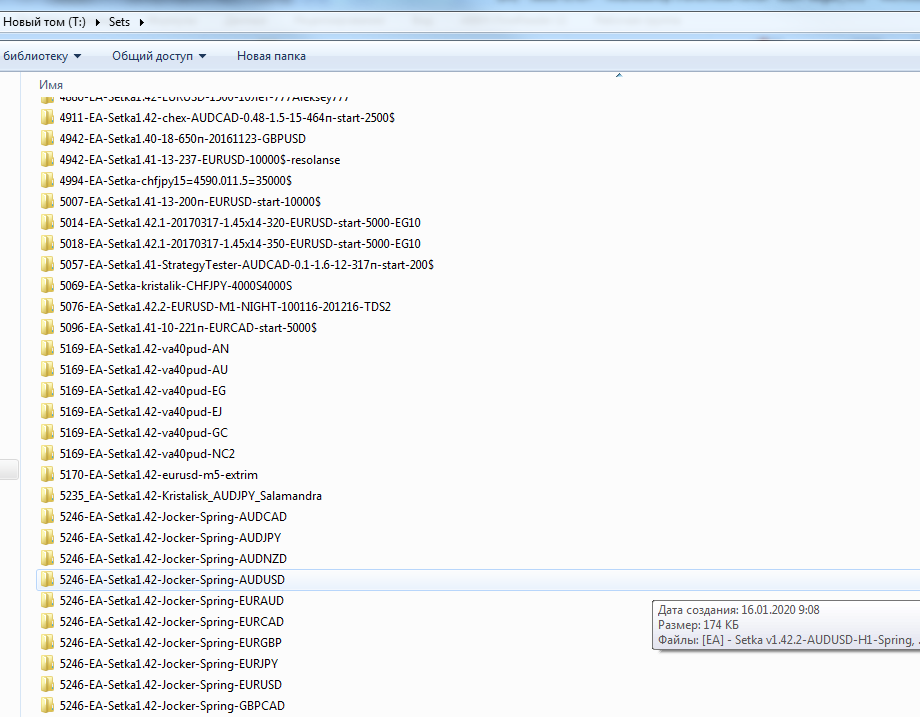Click folder icon of 5007-EA-Setka1.41-13-200п-EURUSD
Image resolution: width=920 pixels, height=717 pixels.
[48, 202]
